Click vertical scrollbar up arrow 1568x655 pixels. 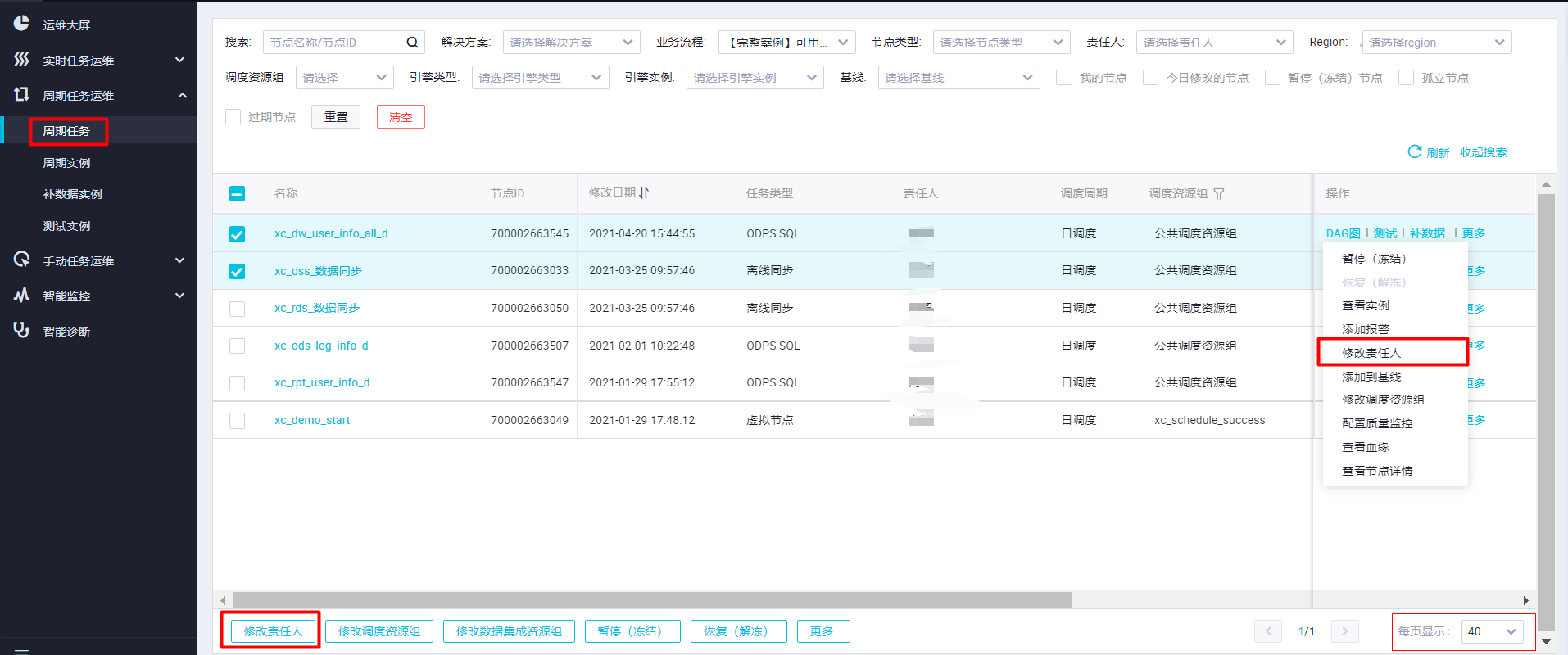(x=1546, y=185)
